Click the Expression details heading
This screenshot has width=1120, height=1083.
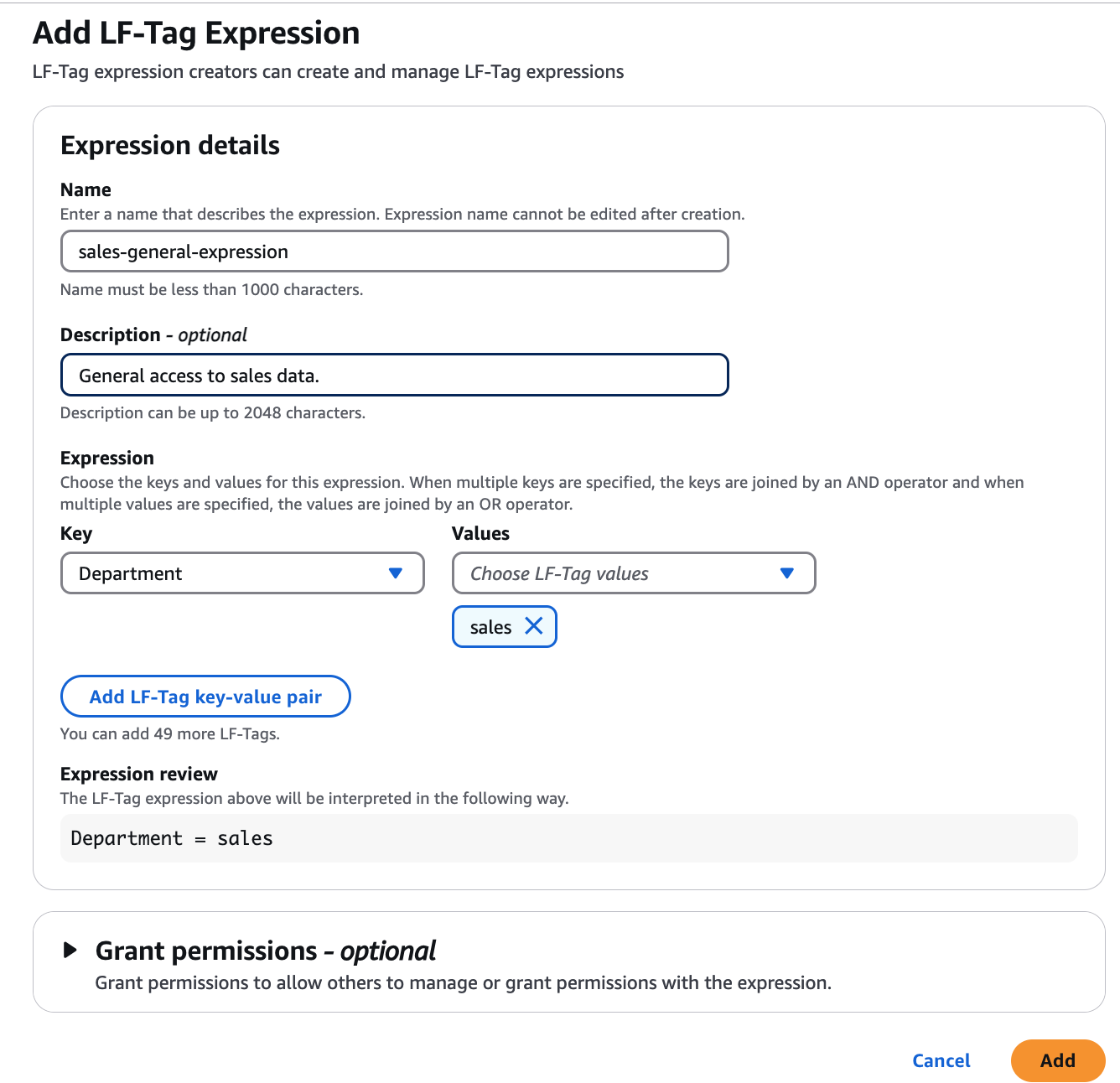click(169, 145)
